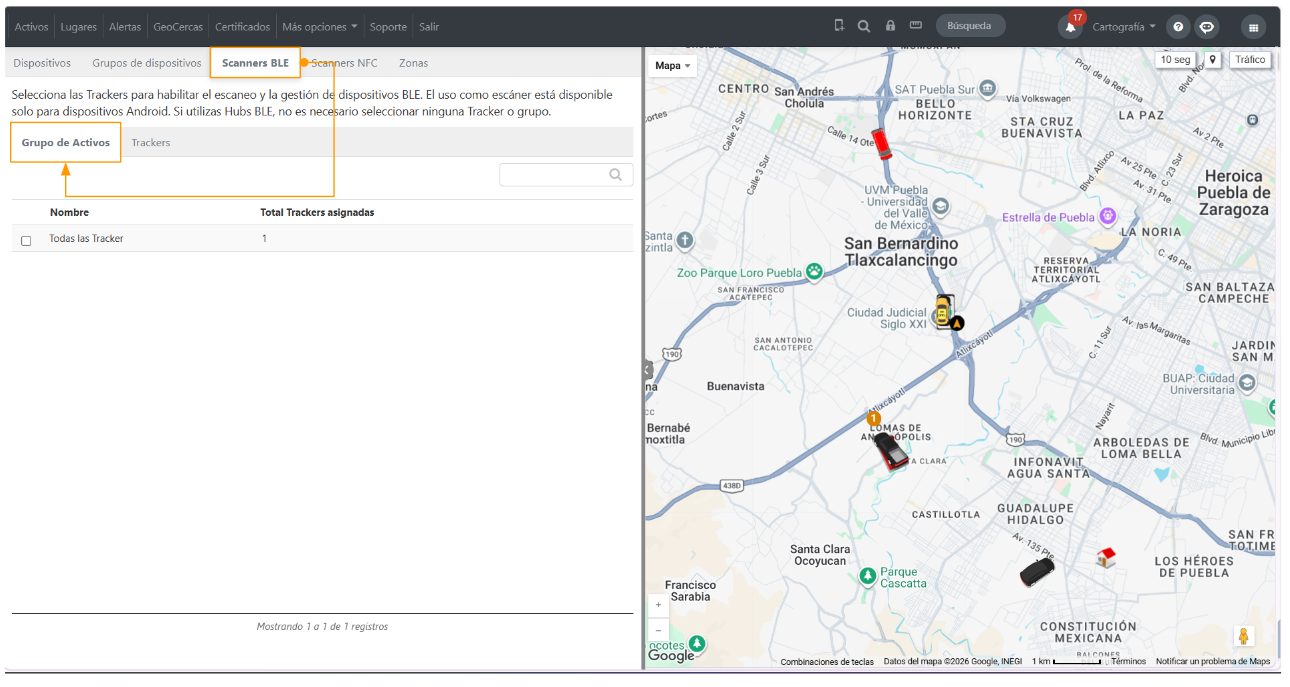
Task: Click the house marker near Los Héroes de Puebla
Action: pyautogui.click(x=1105, y=557)
